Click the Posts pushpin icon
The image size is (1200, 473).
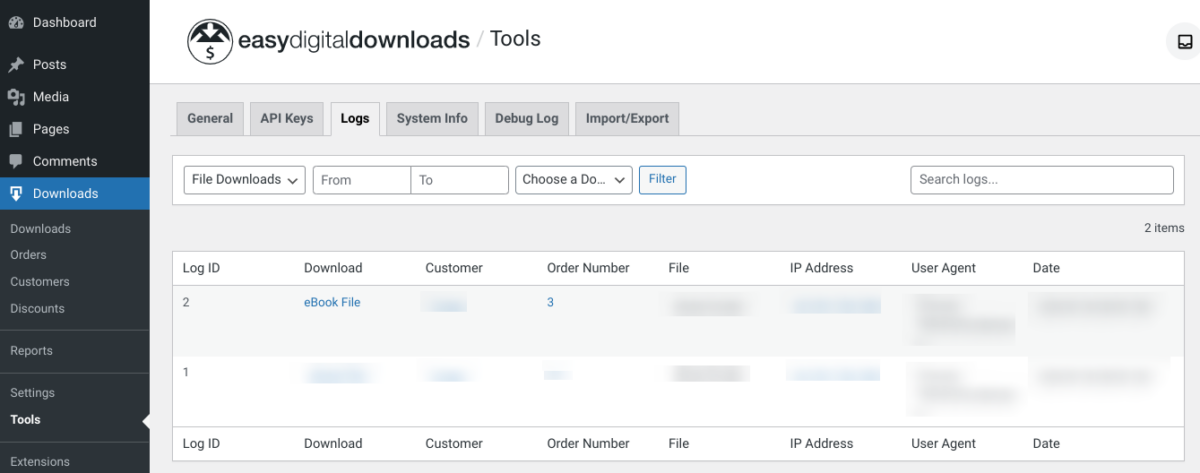point(16,65)
